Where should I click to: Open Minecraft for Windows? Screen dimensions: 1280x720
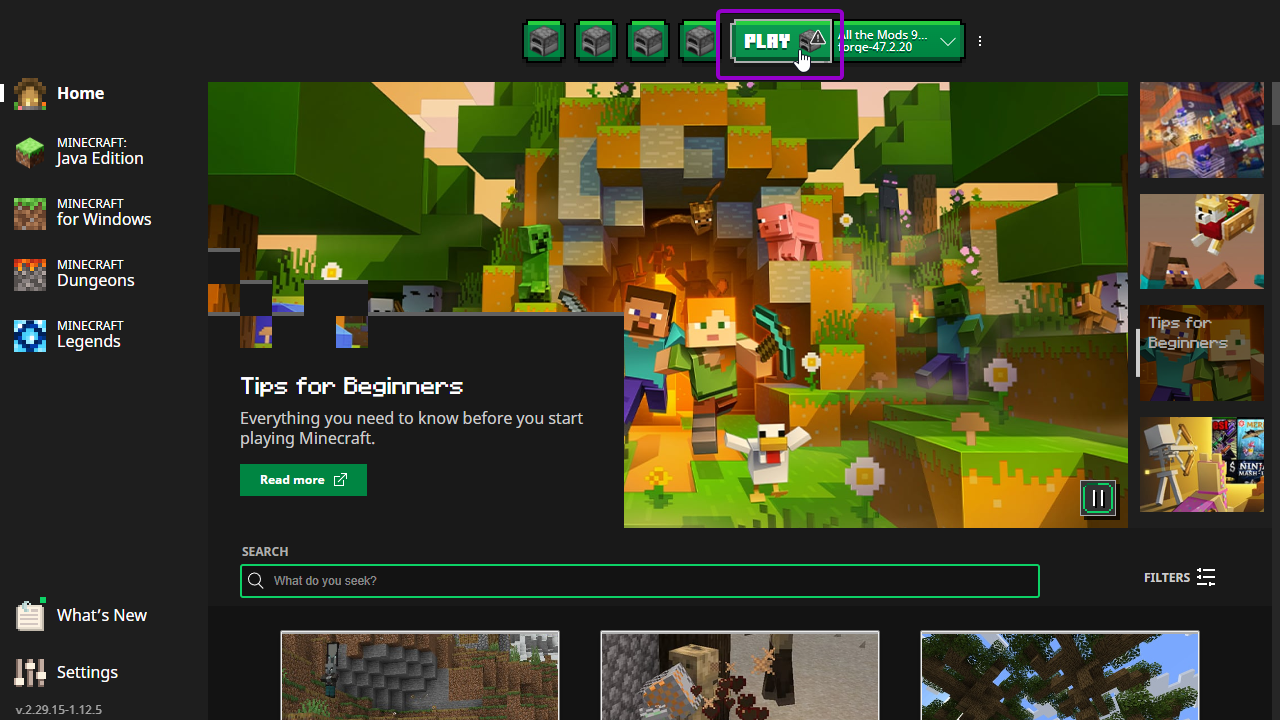pyautogui.click(x=103, y=213)
